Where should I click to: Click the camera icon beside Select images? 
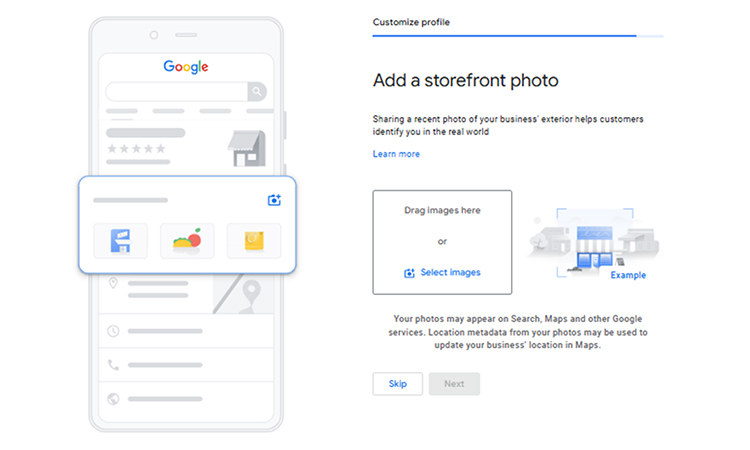(409, 273)
